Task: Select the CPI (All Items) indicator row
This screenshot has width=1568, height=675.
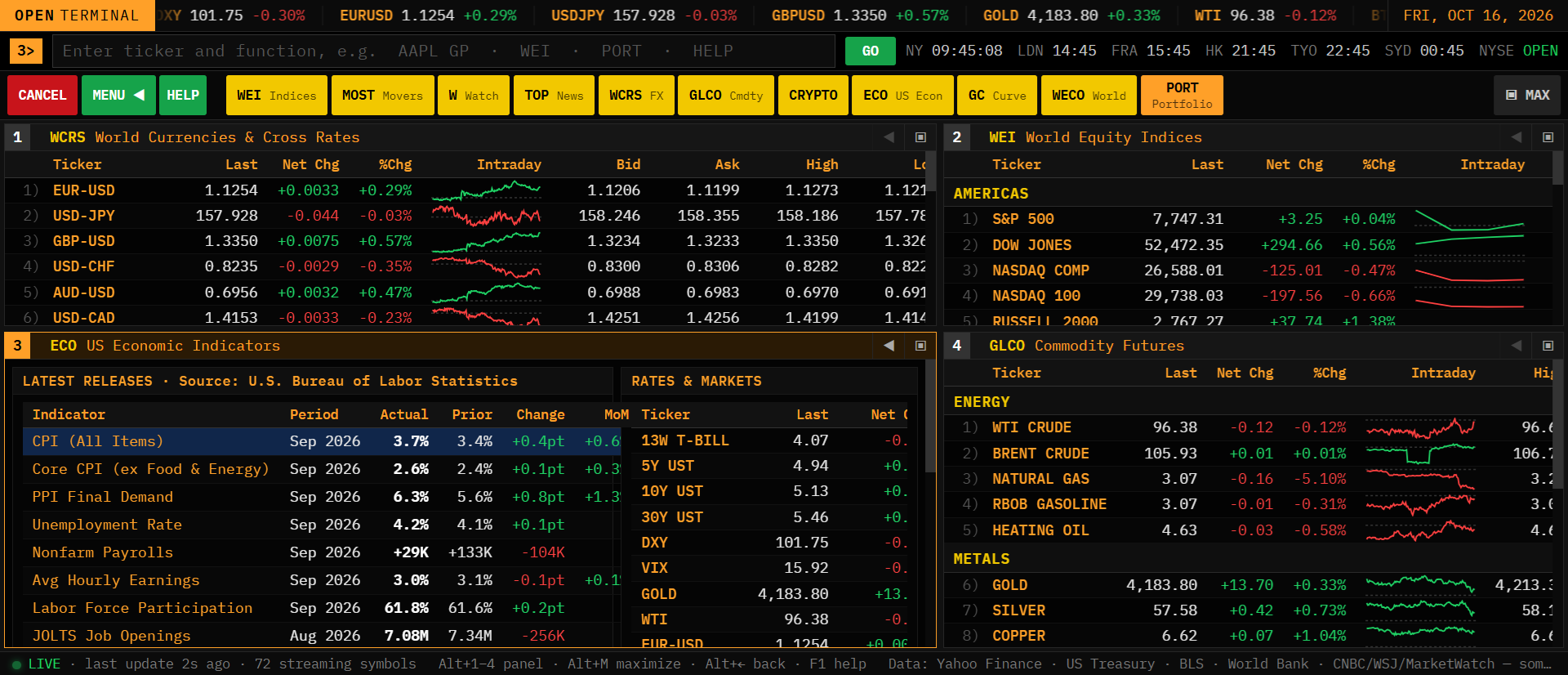Action: [x=322, y=441]
